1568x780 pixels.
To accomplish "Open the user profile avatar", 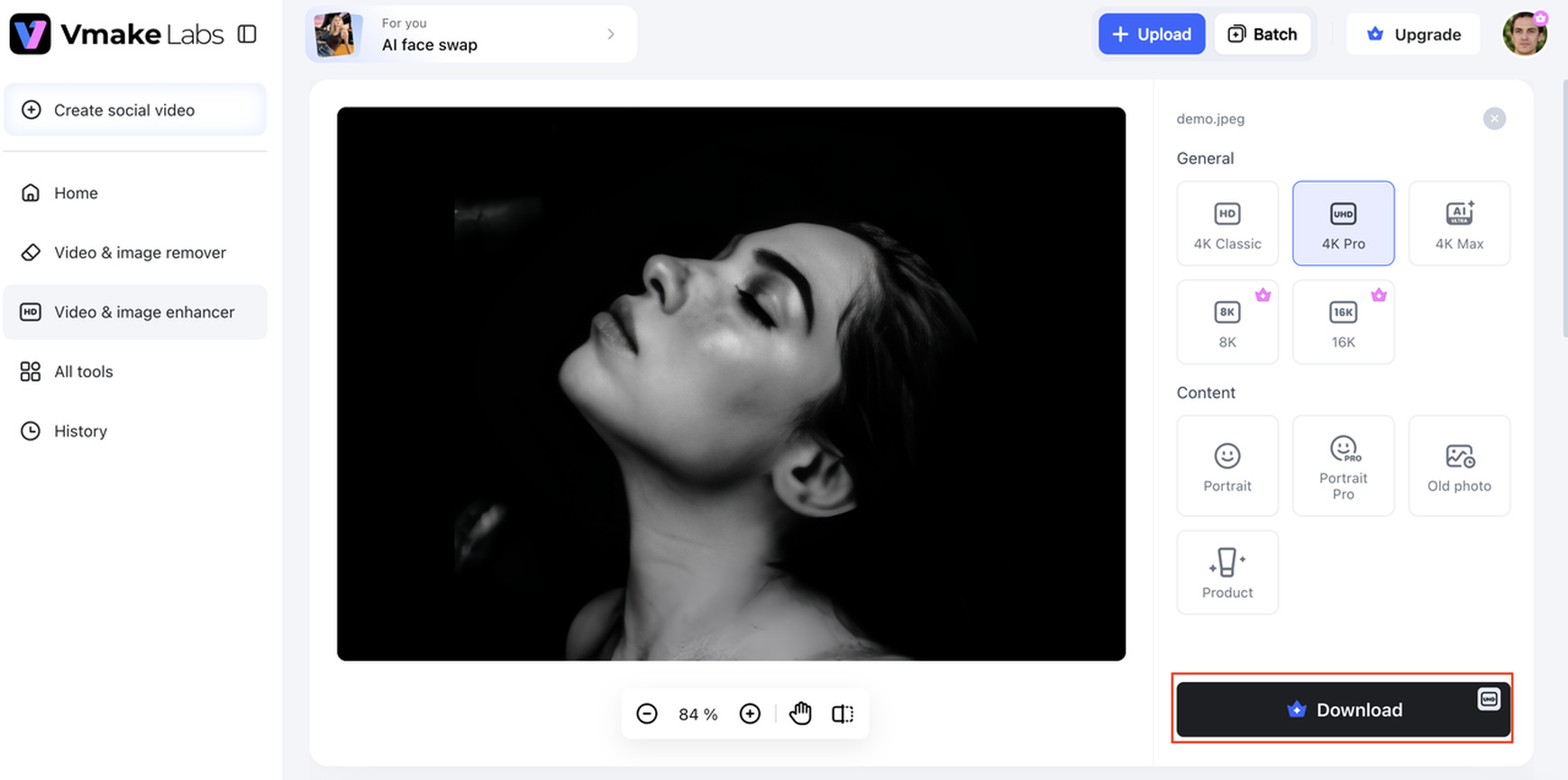I will click(1525, 33).
